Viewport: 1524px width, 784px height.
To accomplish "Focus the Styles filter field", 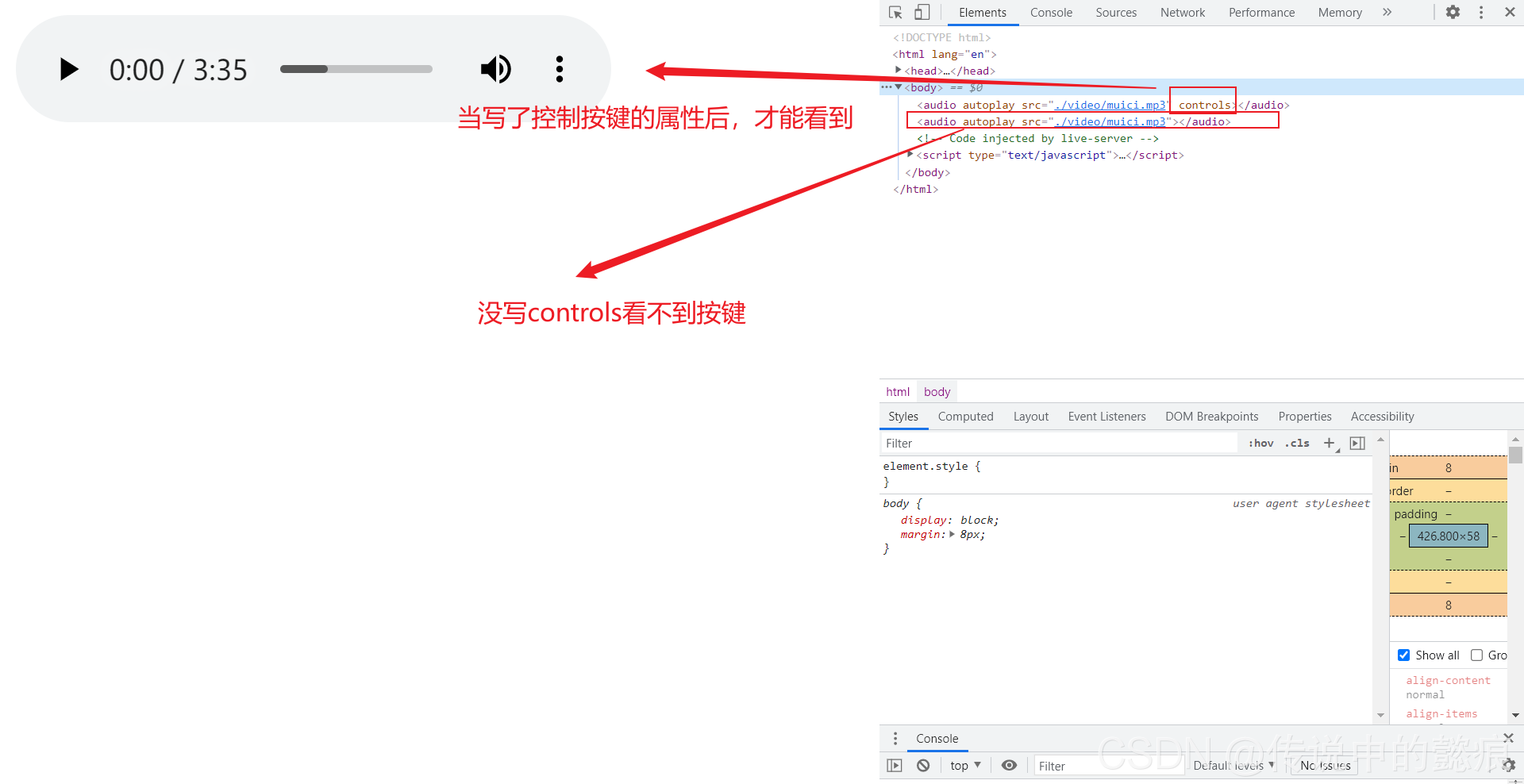I will point(1060,444).
